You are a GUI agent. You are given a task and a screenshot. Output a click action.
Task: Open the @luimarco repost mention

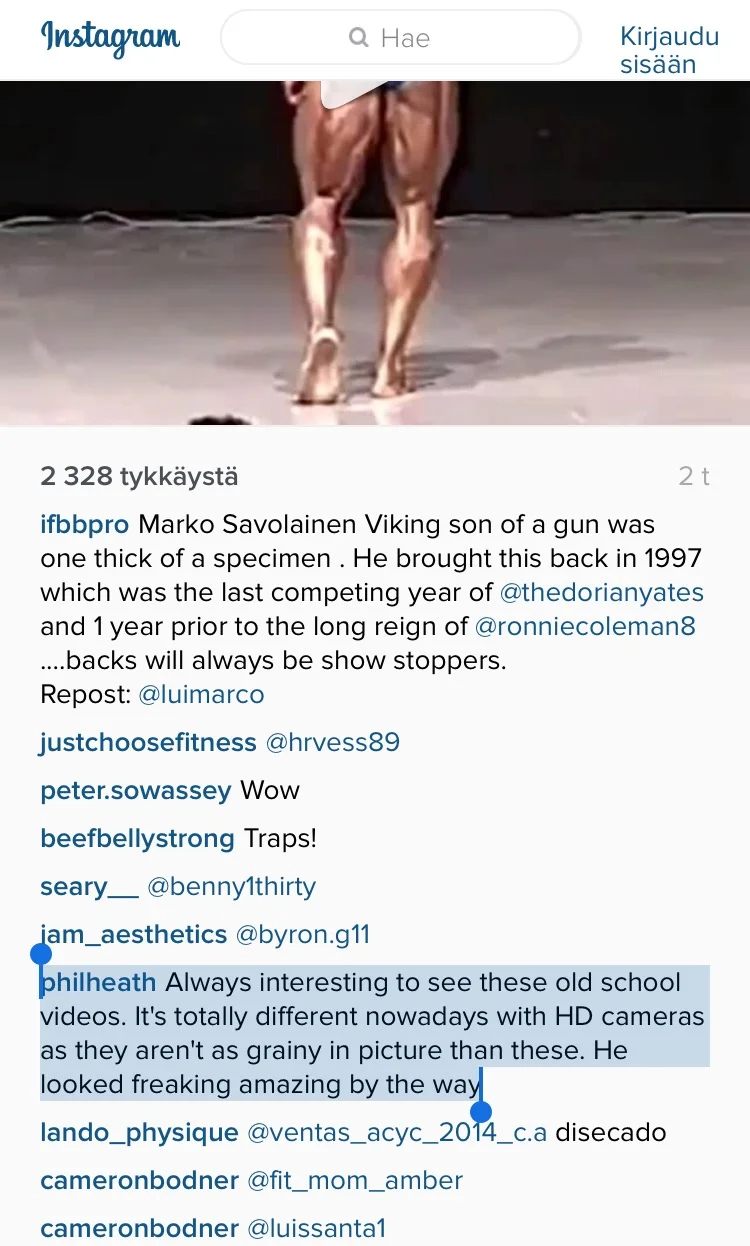201,695
